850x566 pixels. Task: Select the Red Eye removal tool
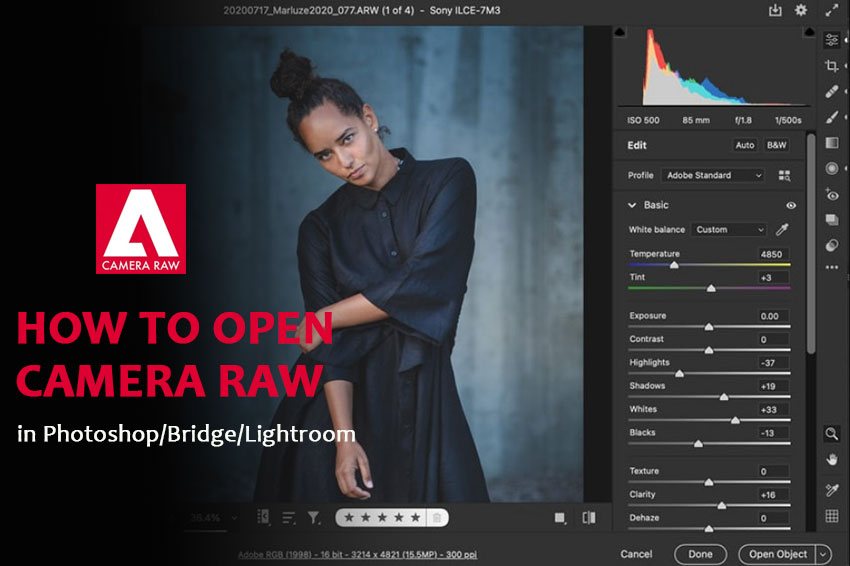pyautogui.click(x=832, y=194)
